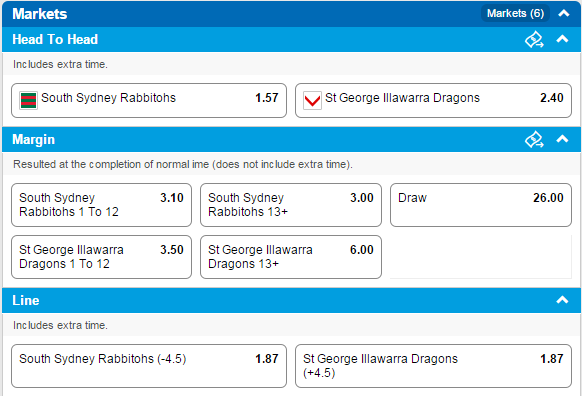Click the Margin section title
Viewport: 582px width, 396px height.
(x=33, y=140)
